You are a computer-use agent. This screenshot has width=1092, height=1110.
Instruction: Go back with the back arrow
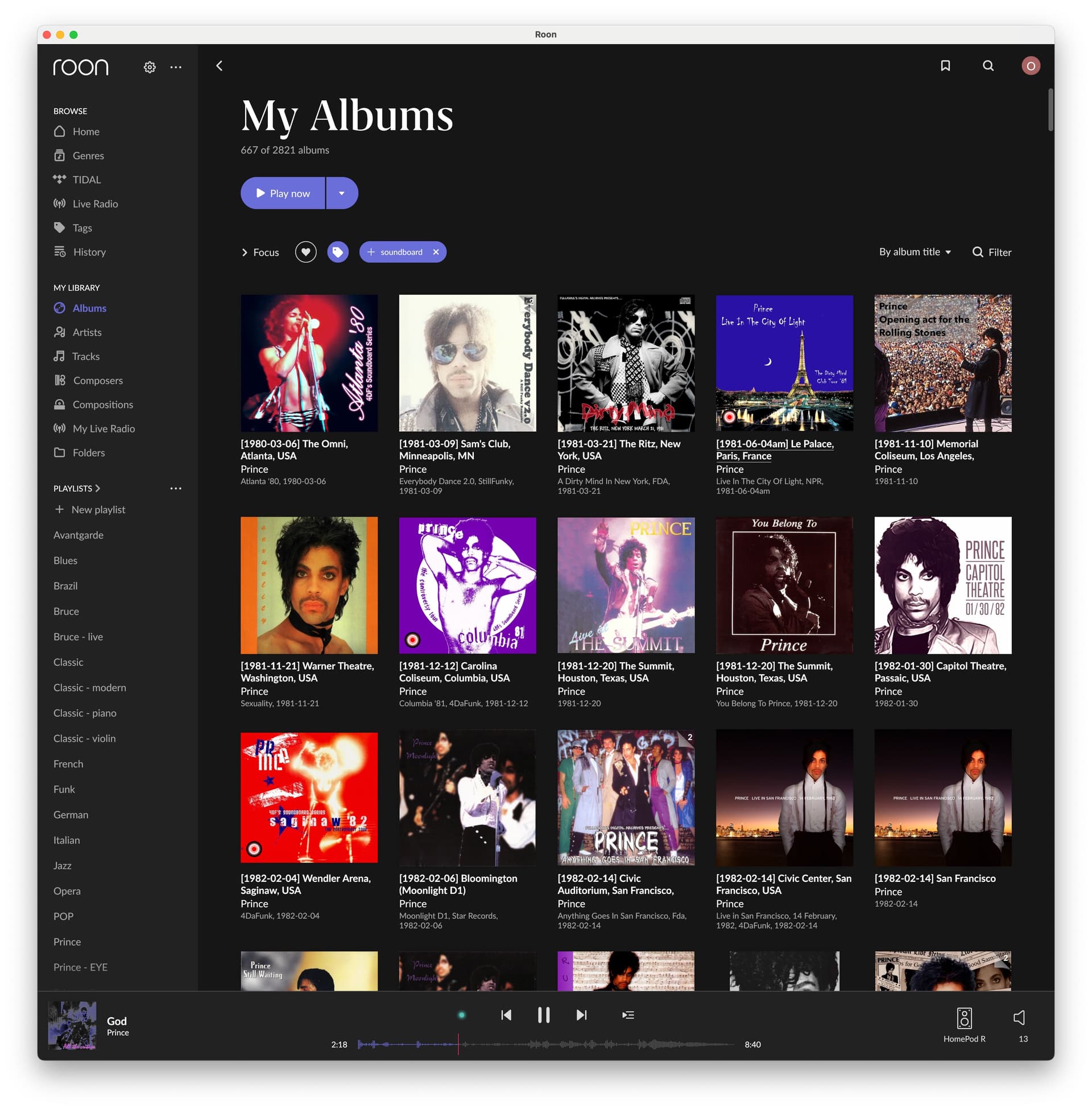coord(219,66)
